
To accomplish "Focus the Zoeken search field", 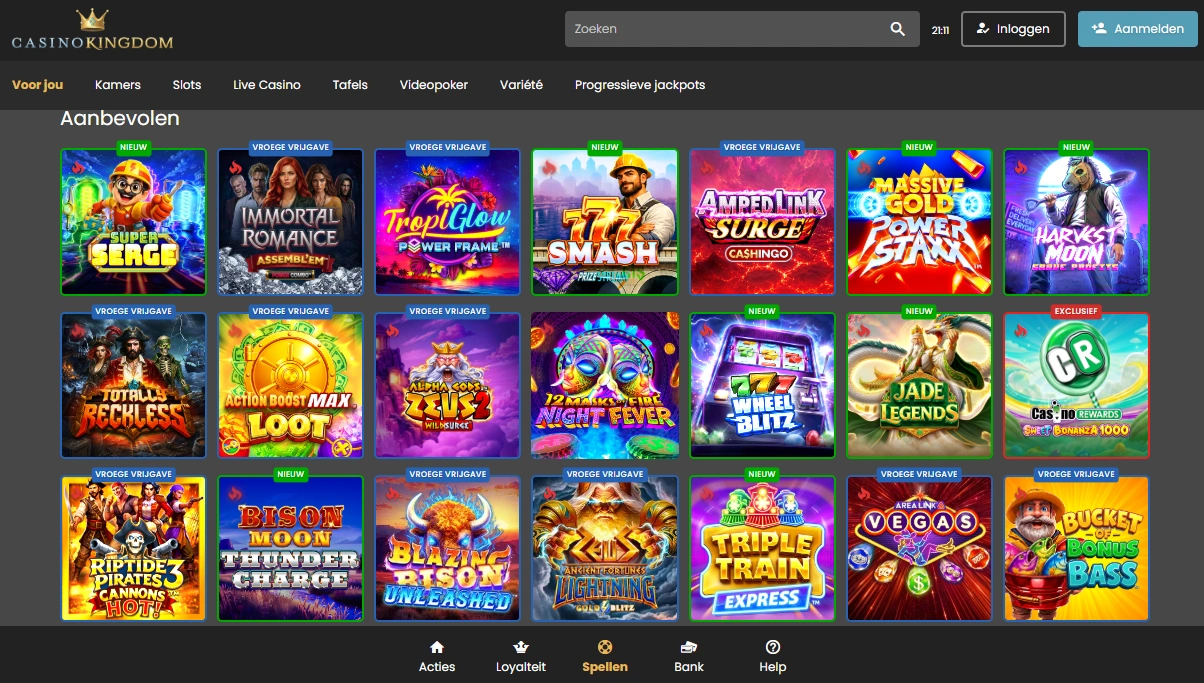I will (x=742, y=29).
